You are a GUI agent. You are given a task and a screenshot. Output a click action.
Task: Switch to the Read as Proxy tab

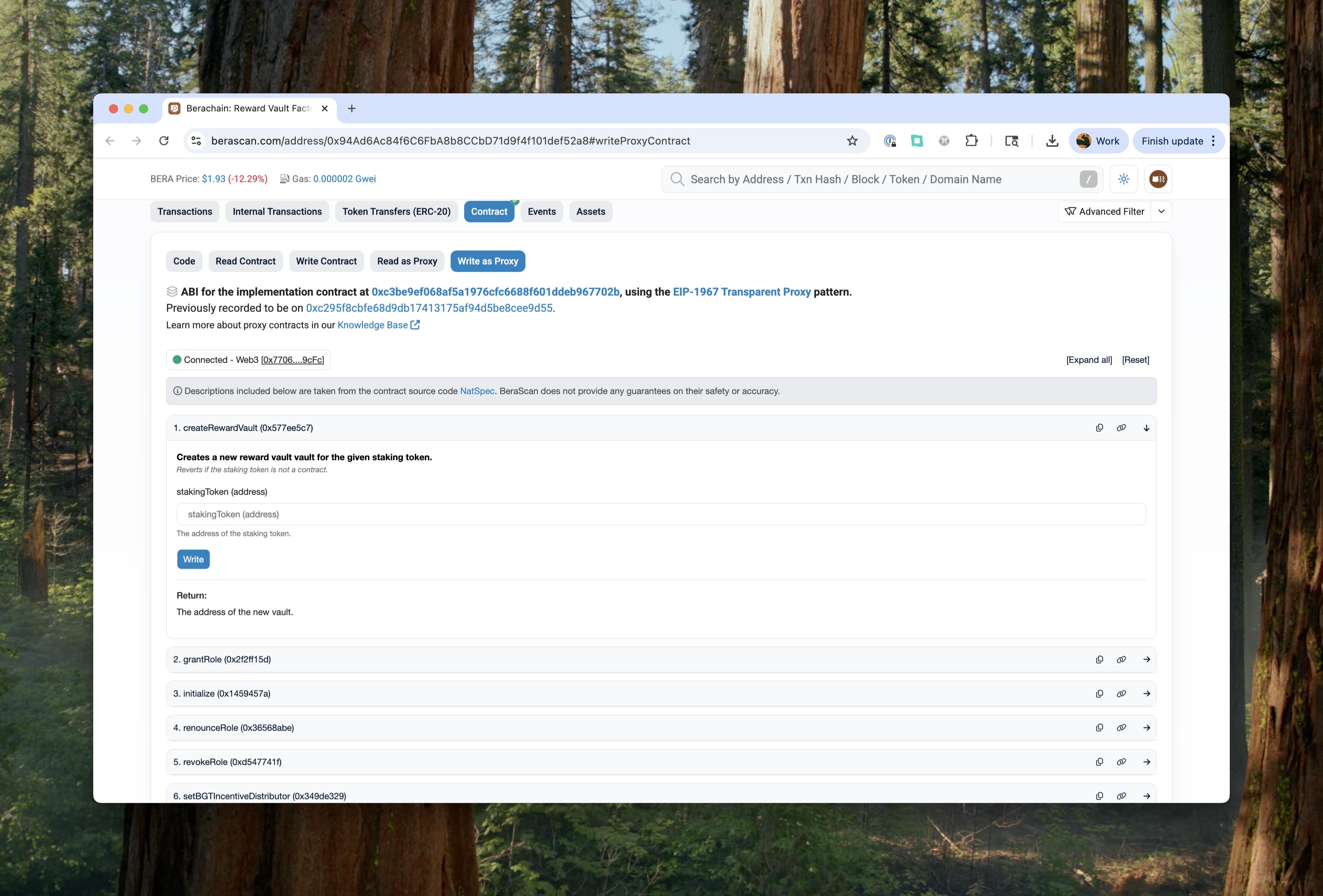[406, 261]
